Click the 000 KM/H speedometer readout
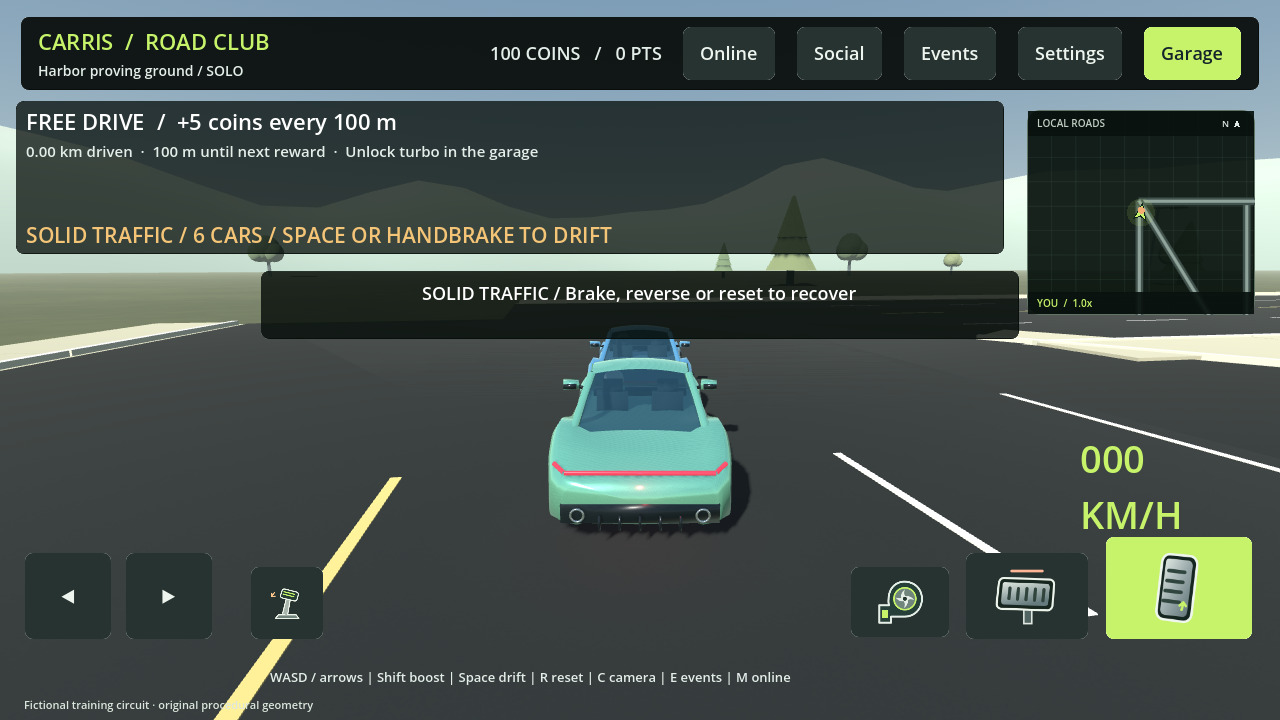Viewport: 1280px width, 720px height. tap(1131, 488)
